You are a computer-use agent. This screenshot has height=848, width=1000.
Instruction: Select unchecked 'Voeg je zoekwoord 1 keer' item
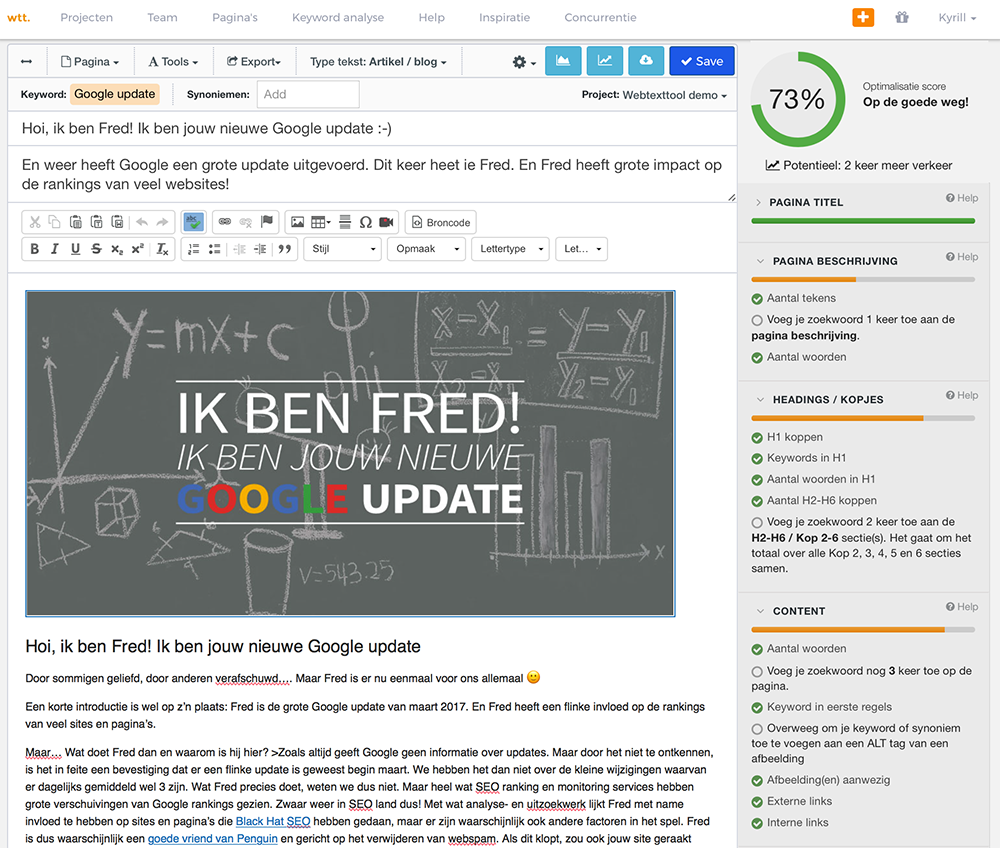tap(758, 320)
